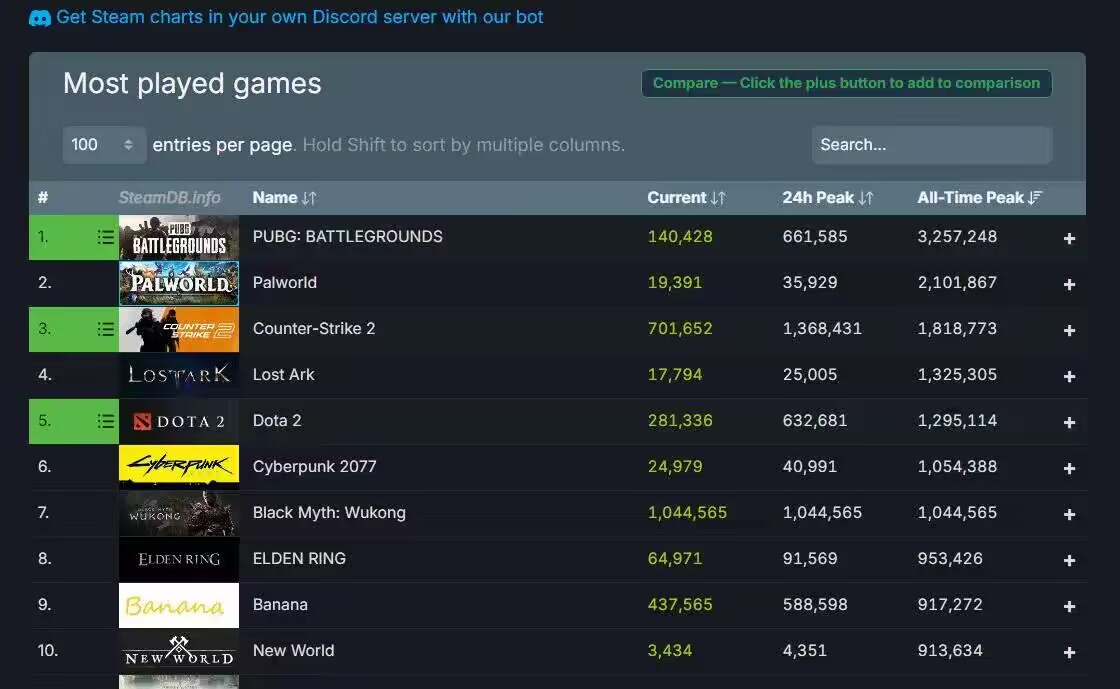
Task: Open the Discord bot Steam charts link
Action: tap(299, 17)
